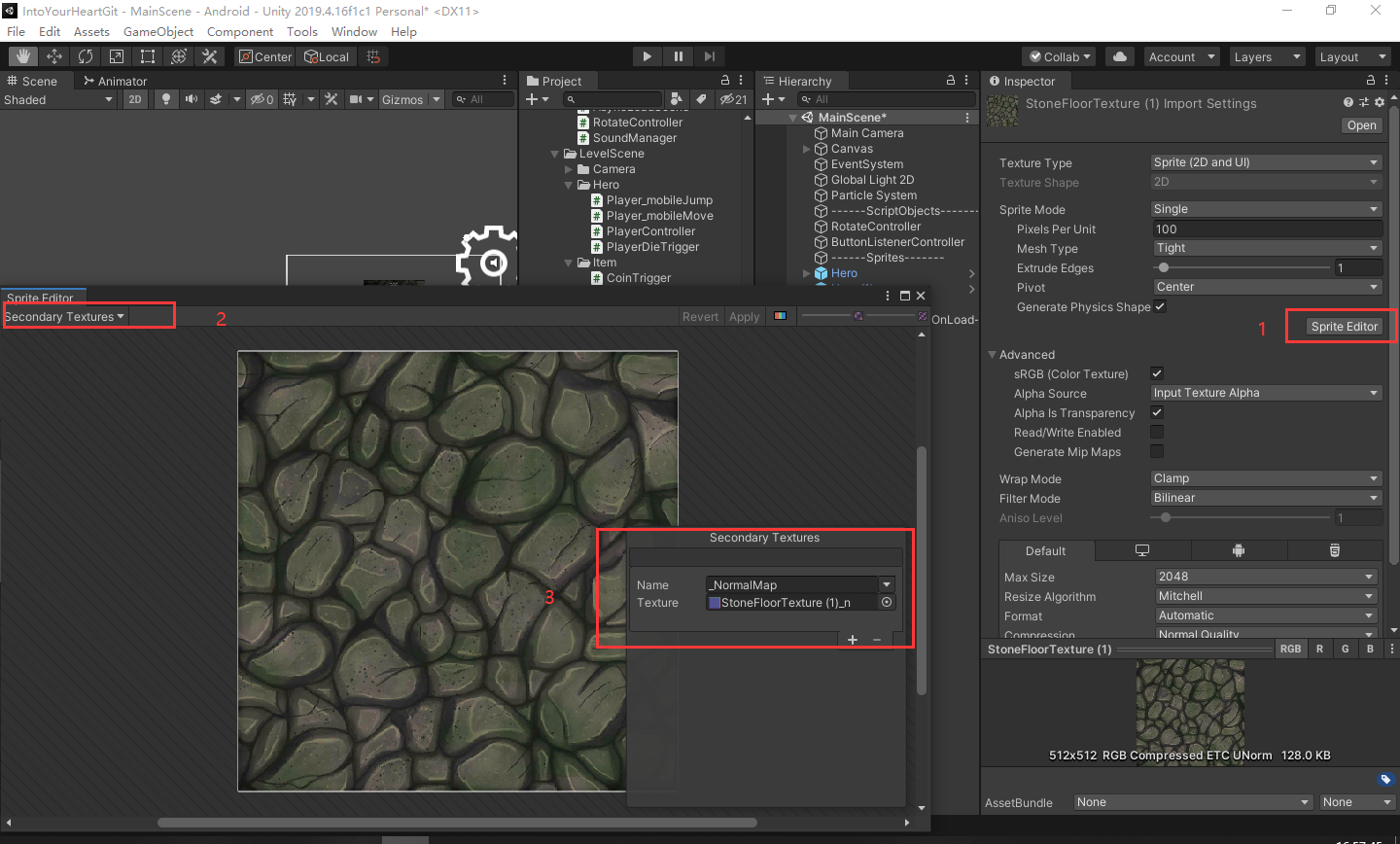This screenshot has height=844, width=1400.
Task: Open the GameObject menu
Action: [x=158, y=31]
